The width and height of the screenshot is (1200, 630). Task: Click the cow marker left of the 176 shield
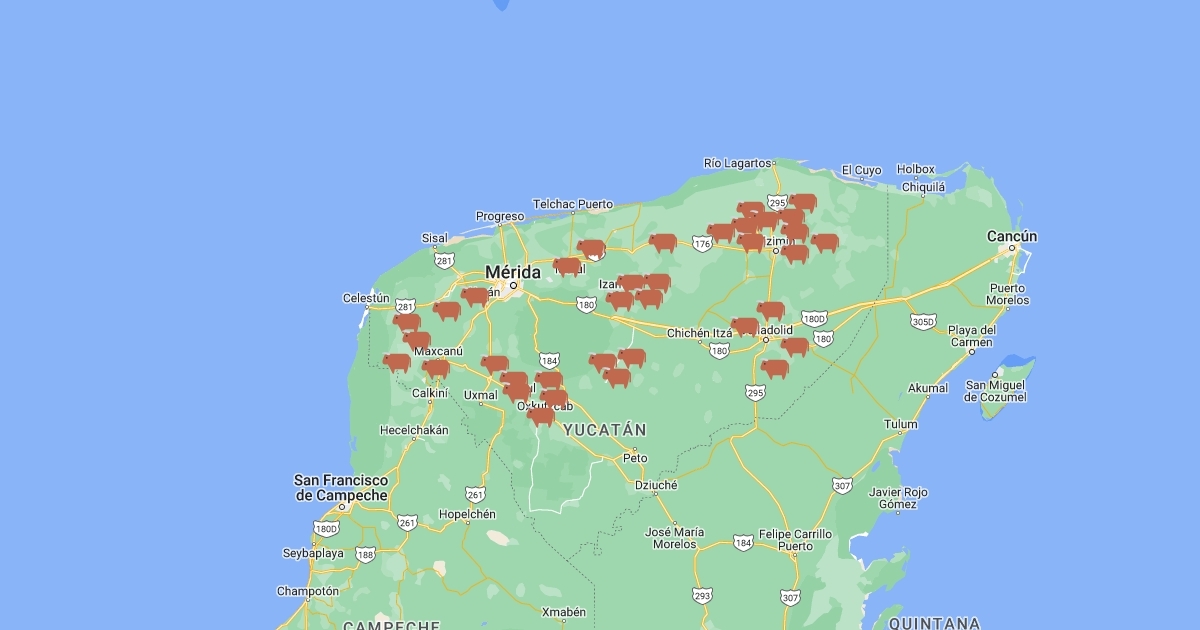(663, 242)
